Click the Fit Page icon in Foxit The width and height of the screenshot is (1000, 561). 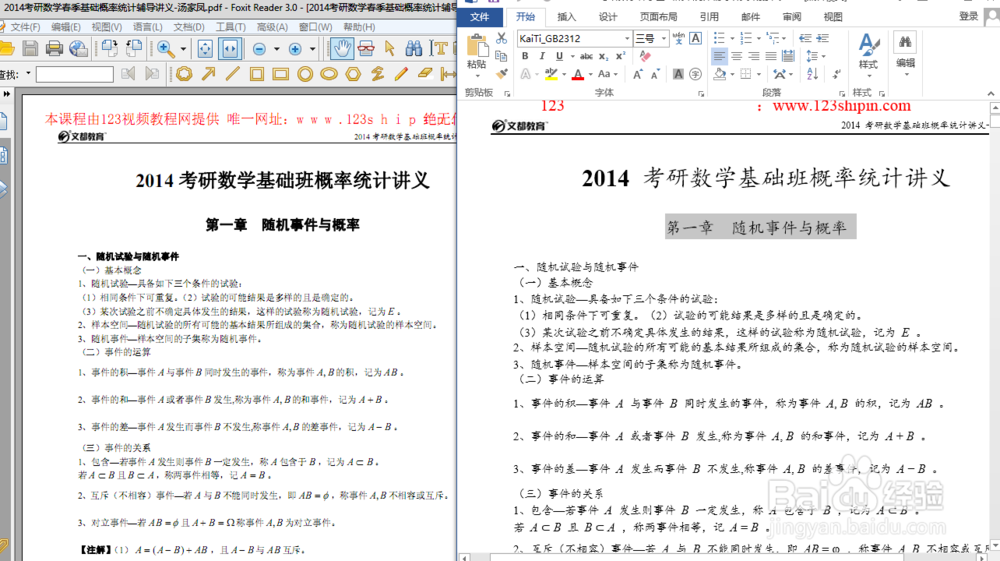205,48
